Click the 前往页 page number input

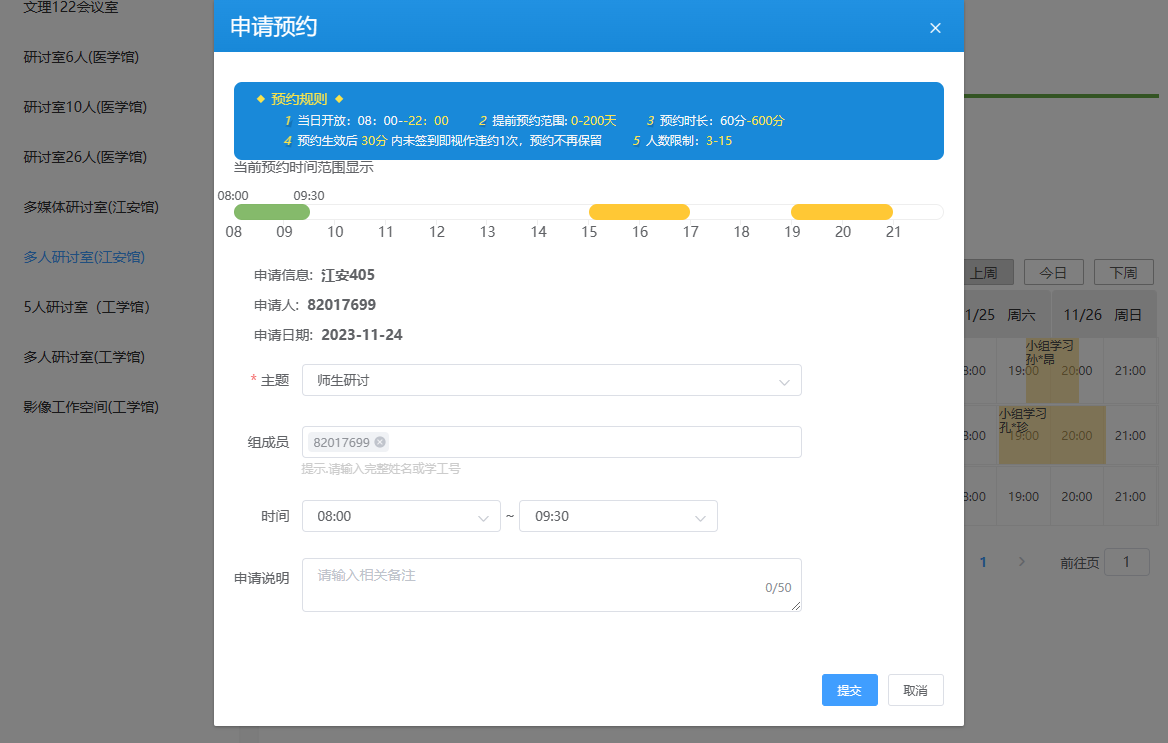[x=1126, y=562]
